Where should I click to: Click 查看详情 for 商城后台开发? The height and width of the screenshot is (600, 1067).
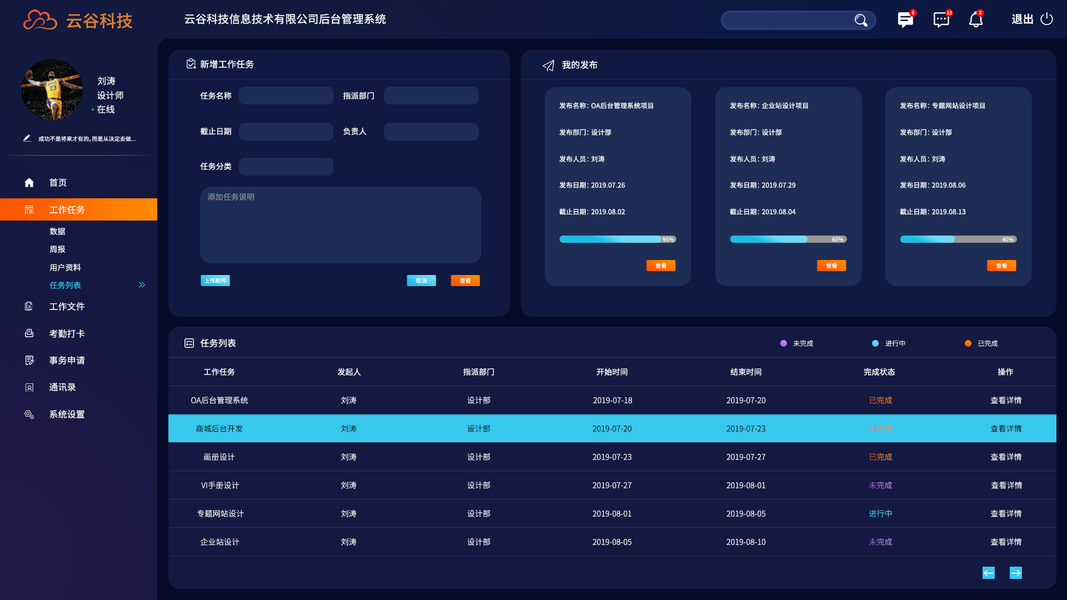(x=1006, y=429)
